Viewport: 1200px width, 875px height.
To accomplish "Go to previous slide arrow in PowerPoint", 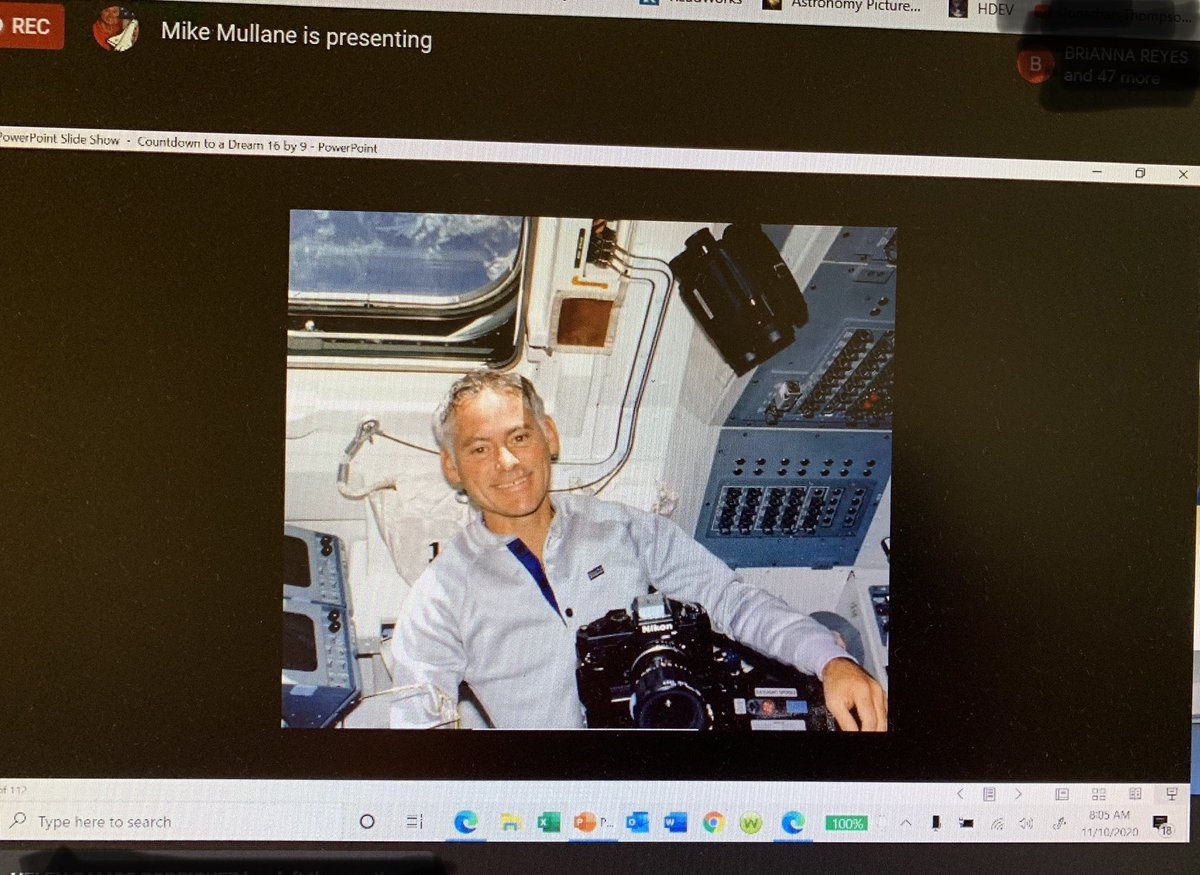I will 960,793.
